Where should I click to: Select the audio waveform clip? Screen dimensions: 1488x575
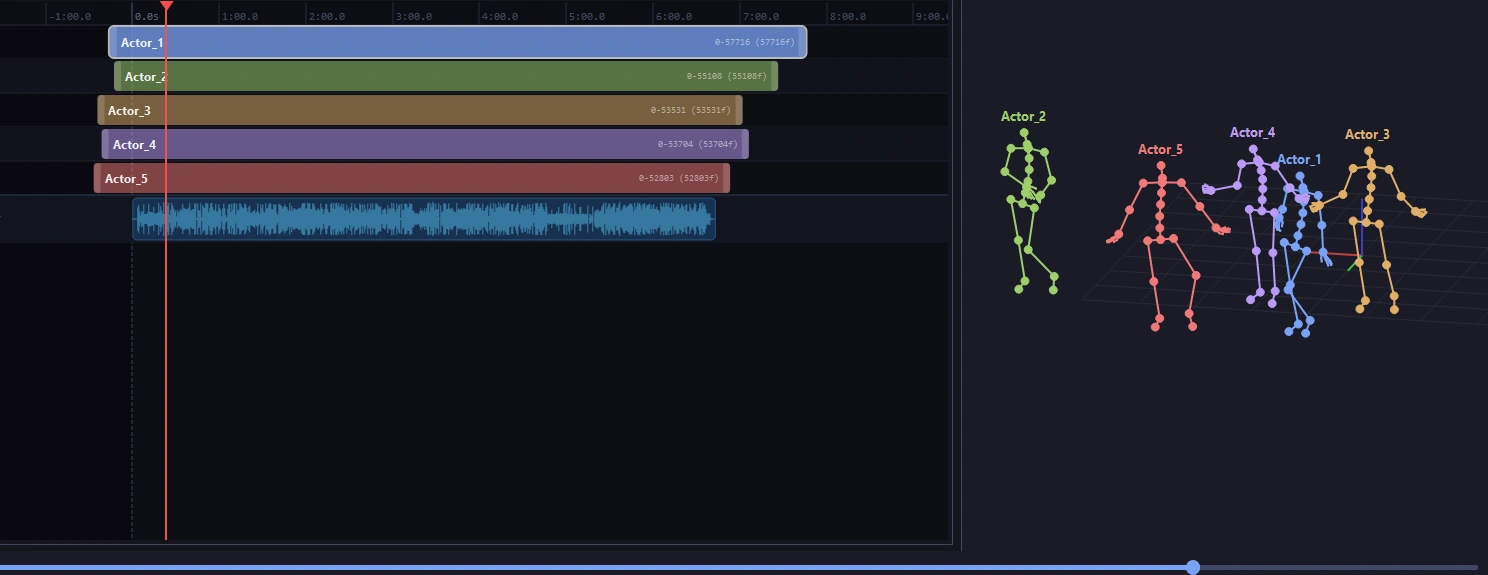tap(424, 219)
